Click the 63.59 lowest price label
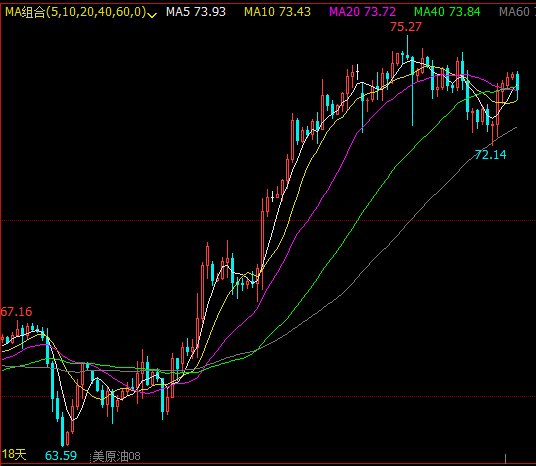The width and height of the screenshot is (536, 466). pyautogui.click(x=61, y=455)
